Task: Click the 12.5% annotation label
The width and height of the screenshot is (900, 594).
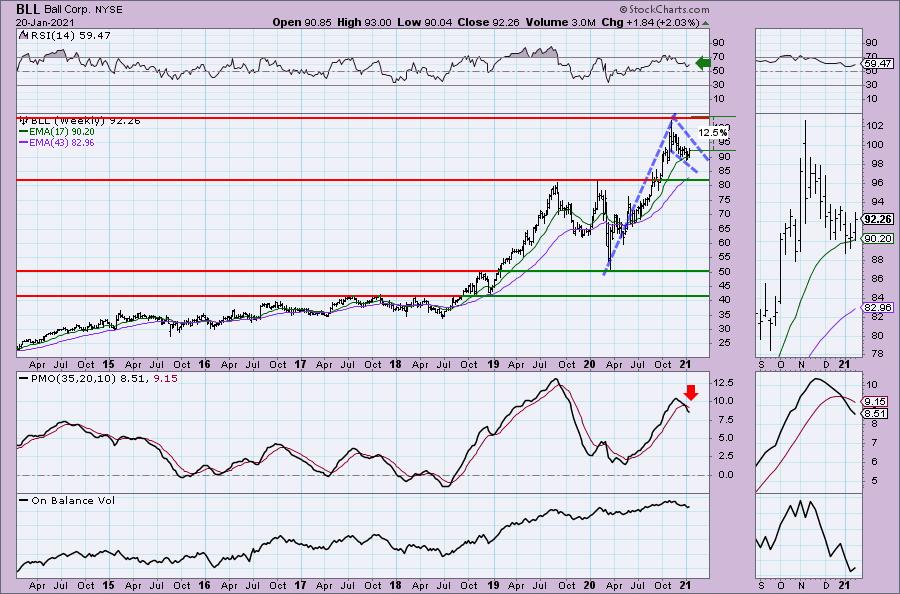Action: pos(712,133)
